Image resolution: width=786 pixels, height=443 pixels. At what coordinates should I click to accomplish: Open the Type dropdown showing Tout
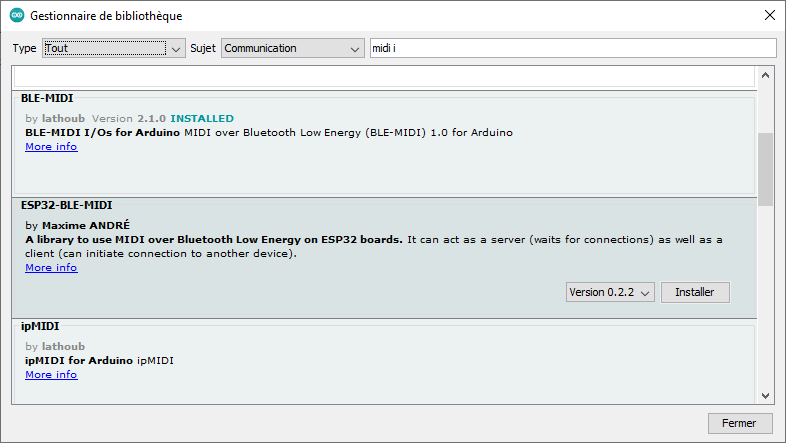coord(114,48)
